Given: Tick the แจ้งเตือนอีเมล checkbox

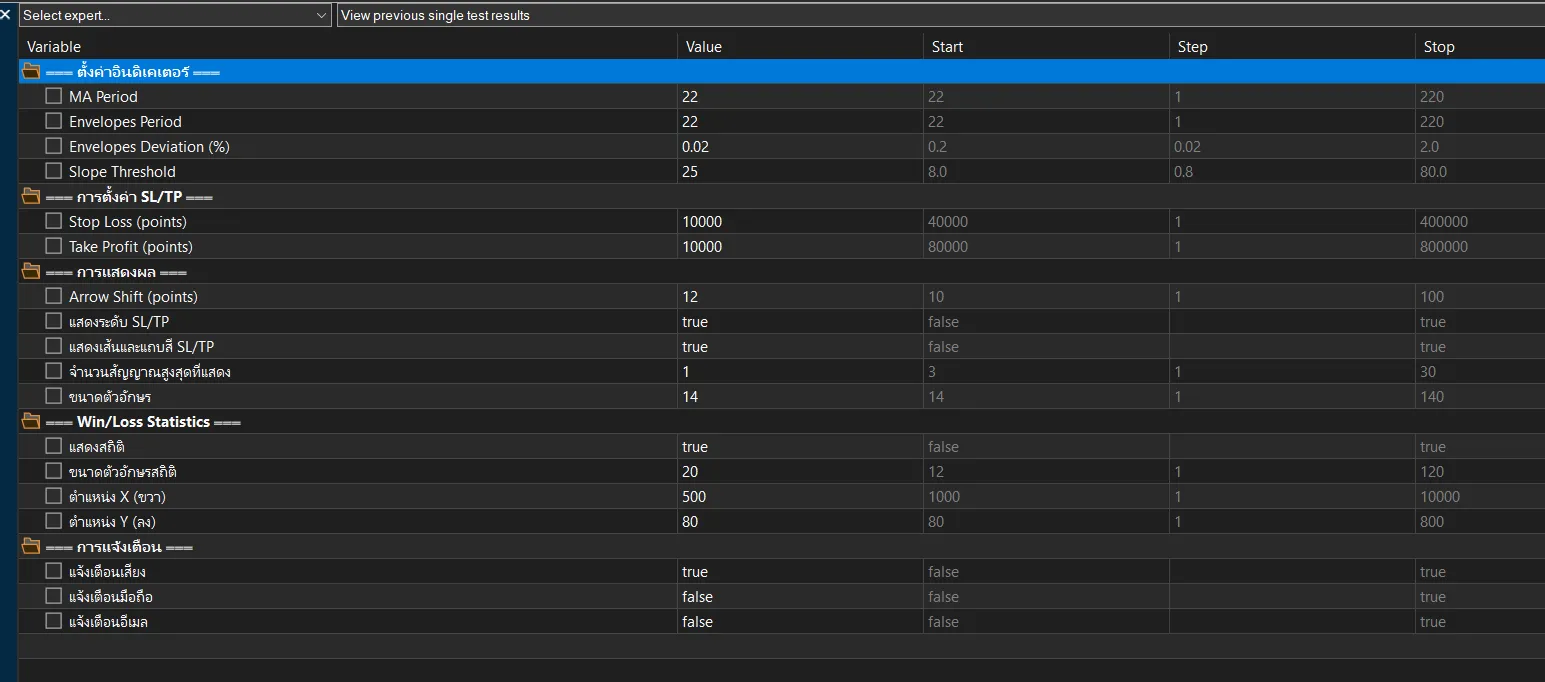Looking at the screenshot, I should (x=54, y=621).
